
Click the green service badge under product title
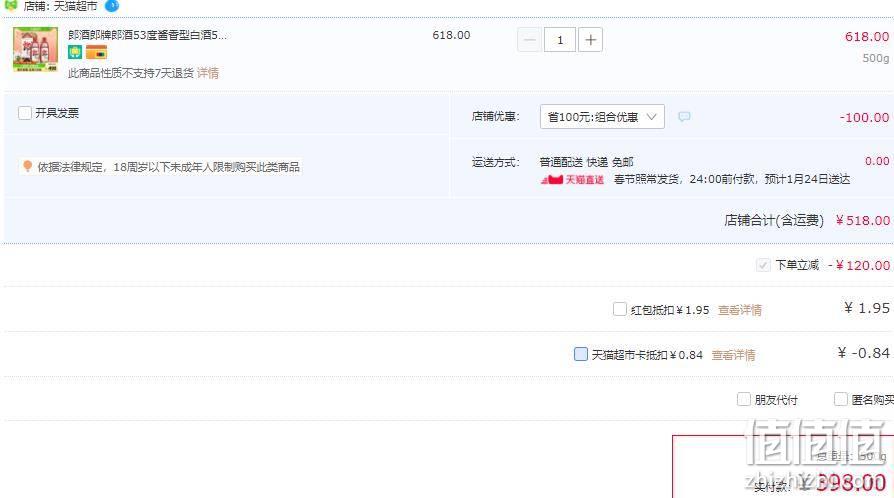pos(75,52)
